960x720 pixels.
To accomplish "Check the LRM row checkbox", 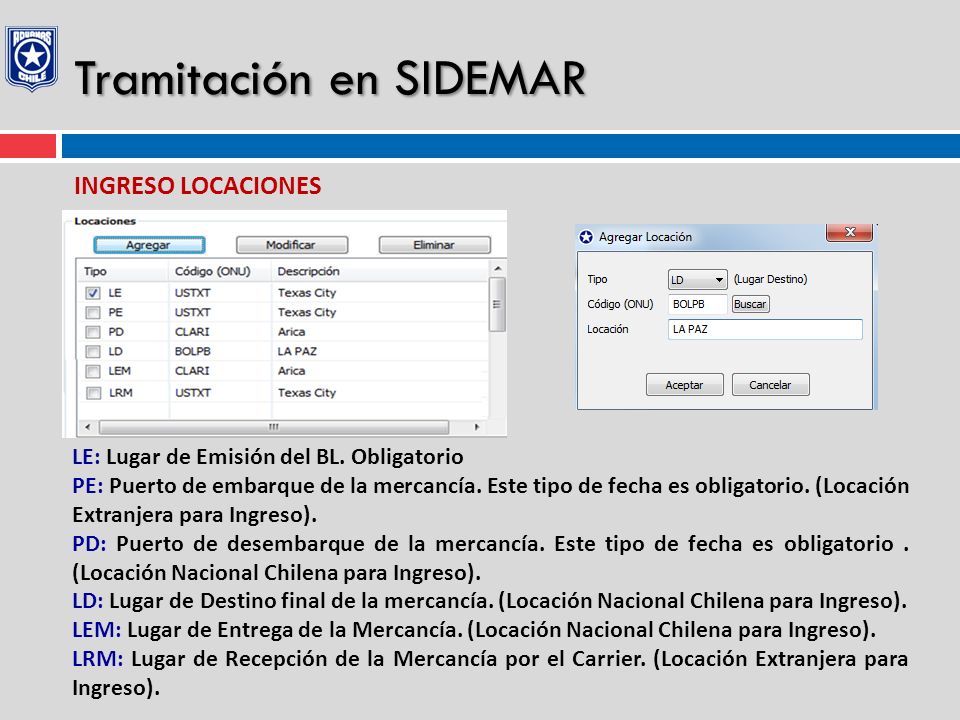I will pyautogui.click(x=93, y=393).
